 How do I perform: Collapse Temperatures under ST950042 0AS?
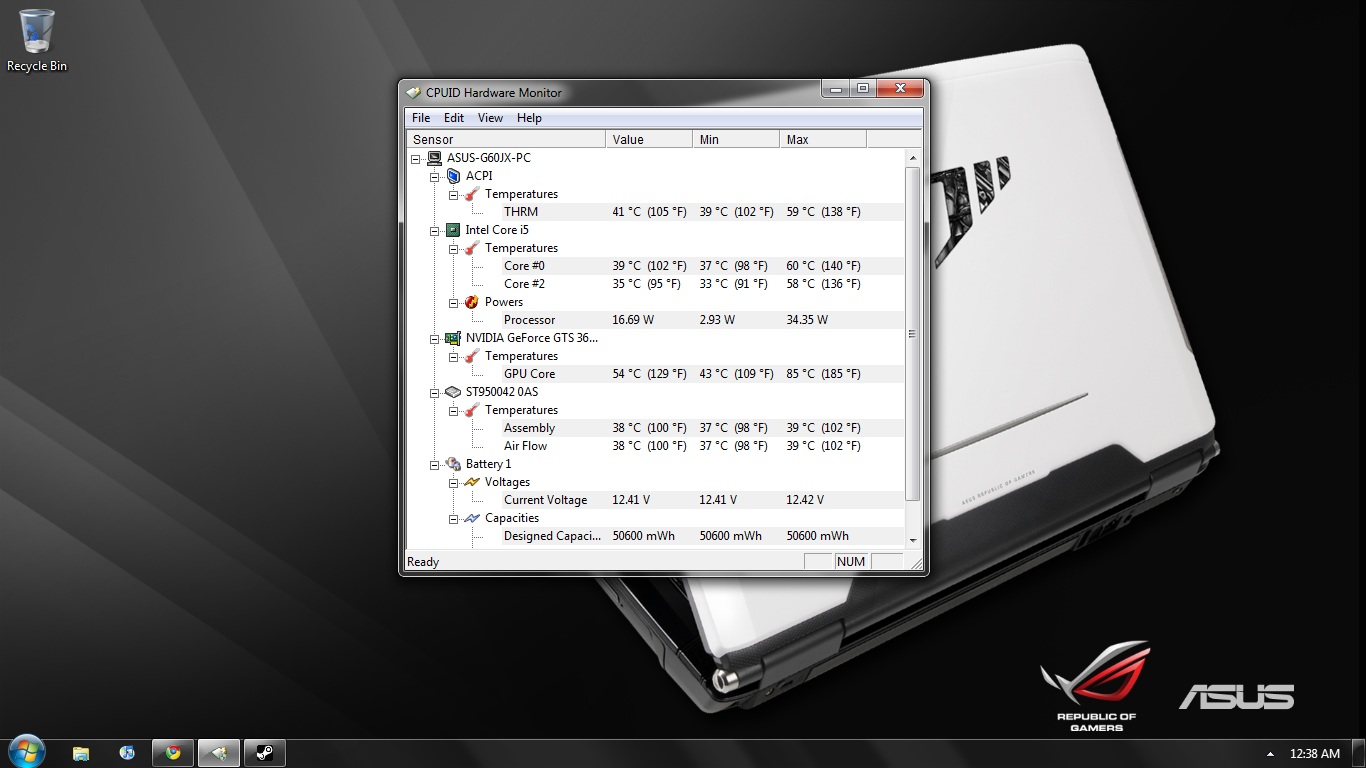tap(454, 410)
